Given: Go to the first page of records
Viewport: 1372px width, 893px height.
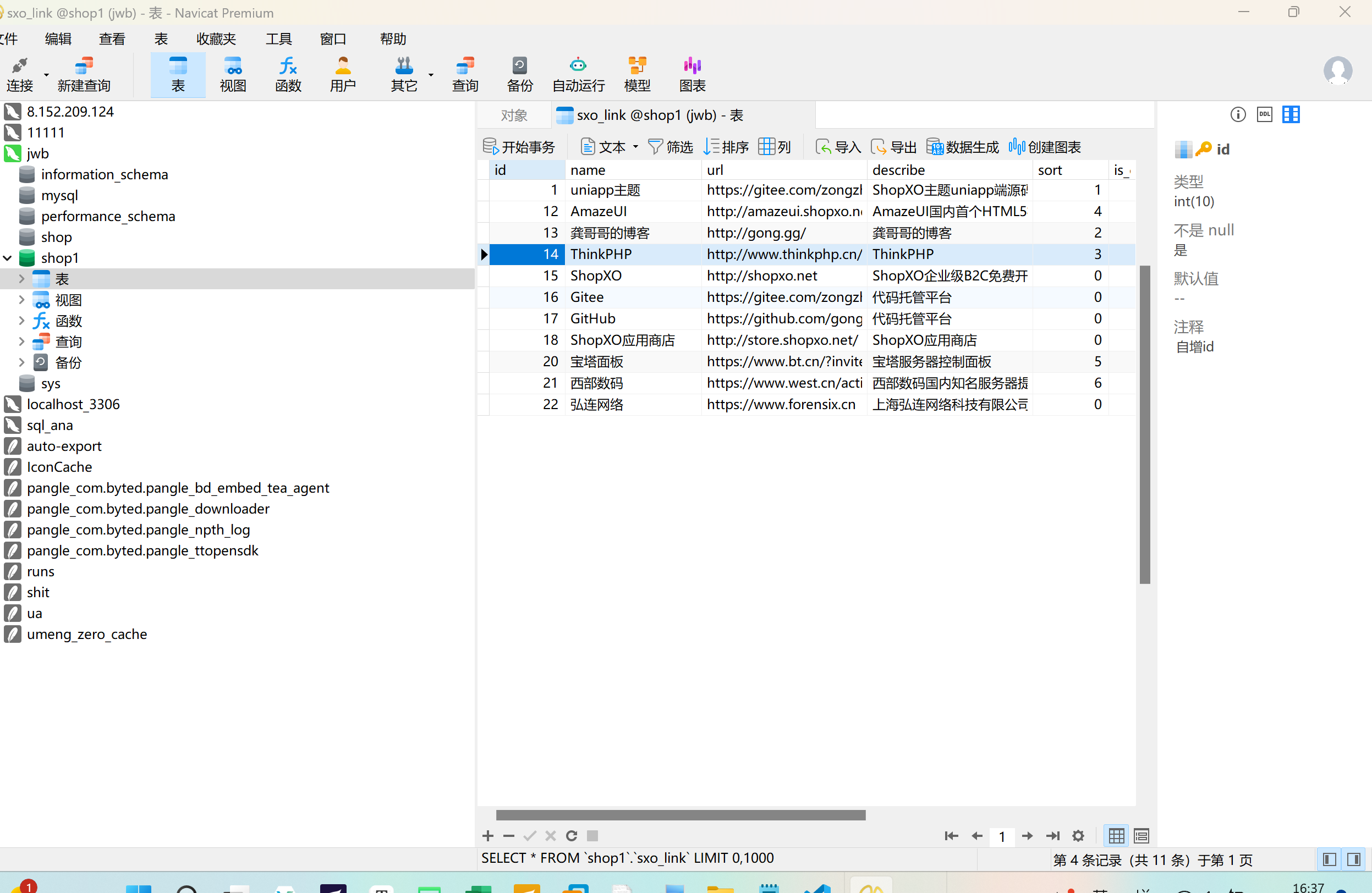Looking at the screenshot, I should (951, 835).
